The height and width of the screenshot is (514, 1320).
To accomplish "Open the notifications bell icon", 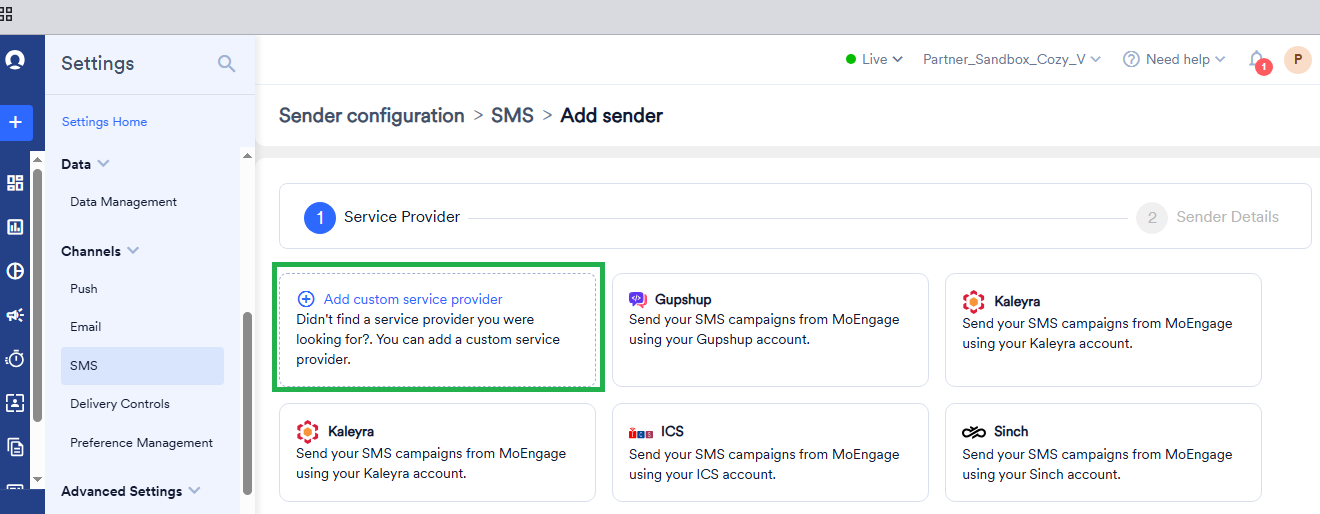I will [x=1256, y=60].
